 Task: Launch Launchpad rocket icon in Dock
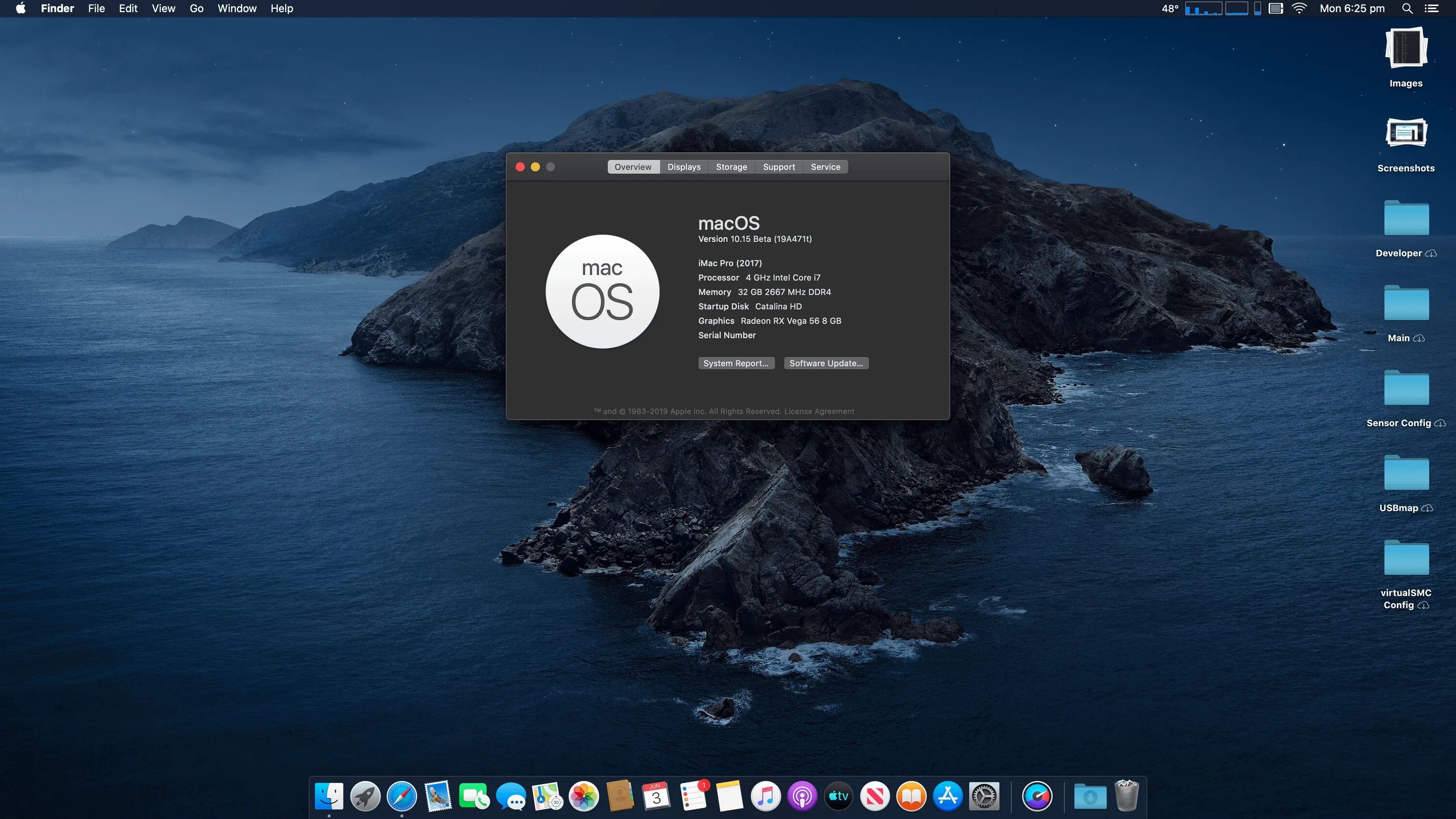tap(365, 796)
